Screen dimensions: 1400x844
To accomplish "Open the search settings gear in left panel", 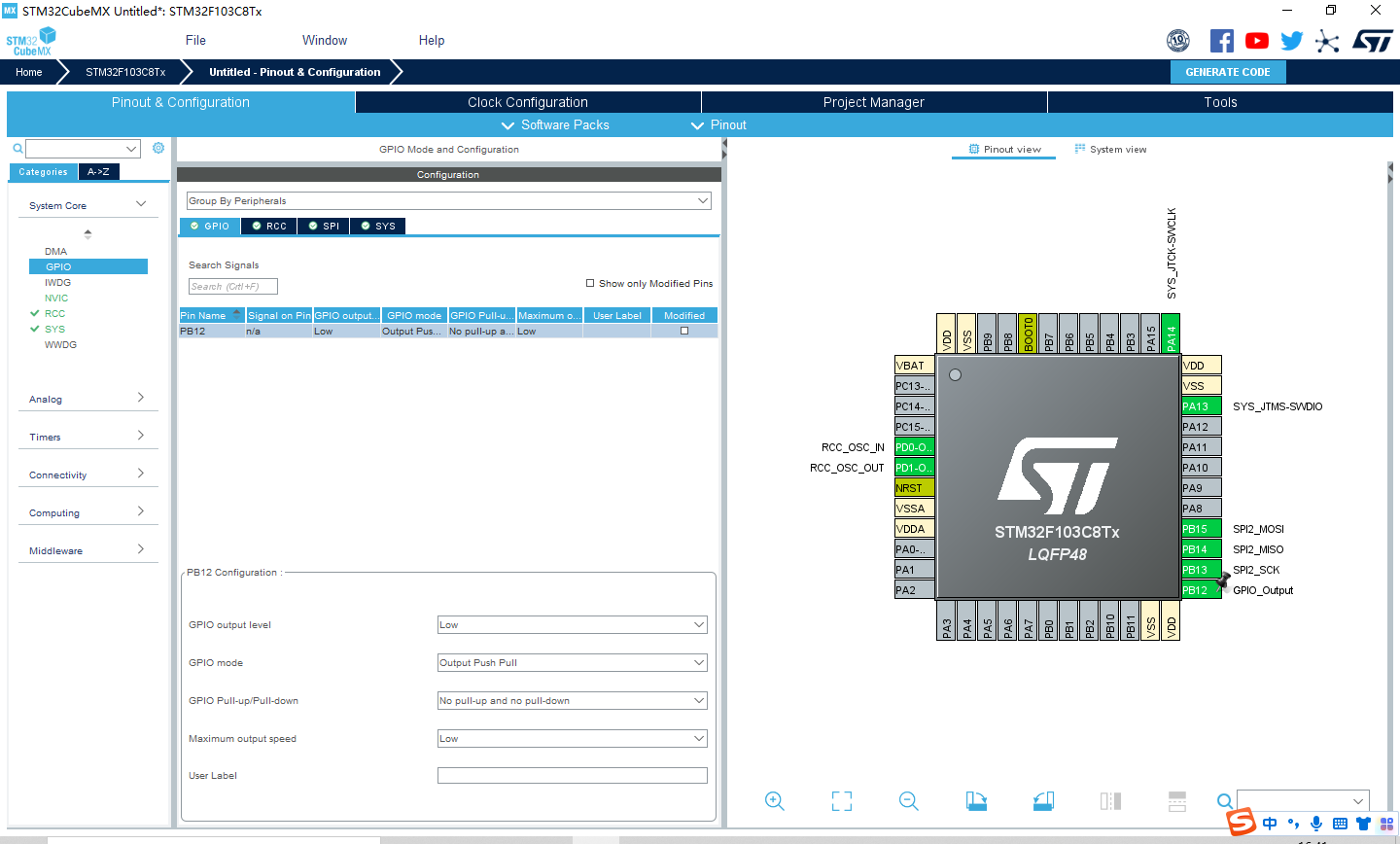I will (x=158, y=148).
